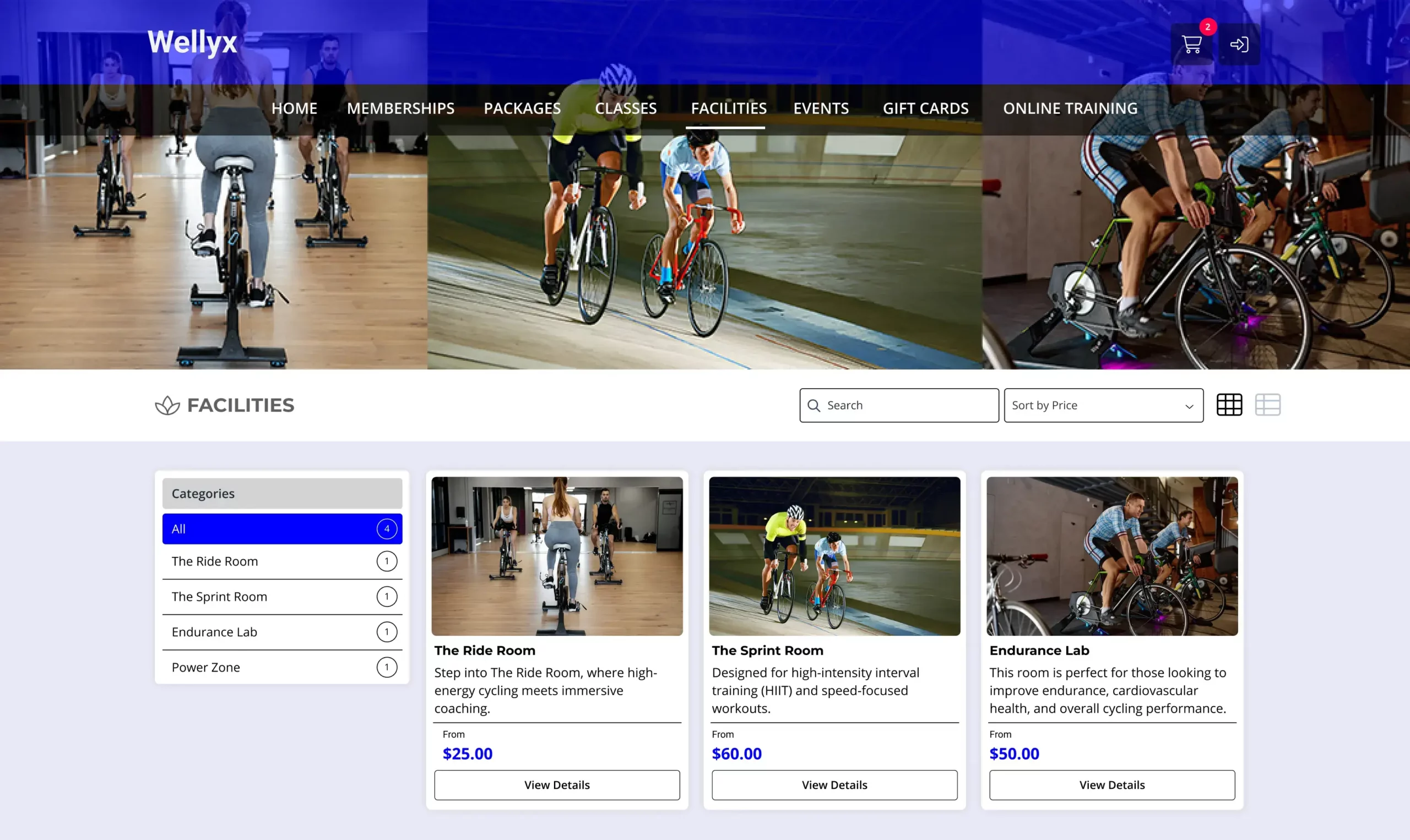Click View Details for Endurance Lab
The image size is (1410, 840).
[1111, 784]
